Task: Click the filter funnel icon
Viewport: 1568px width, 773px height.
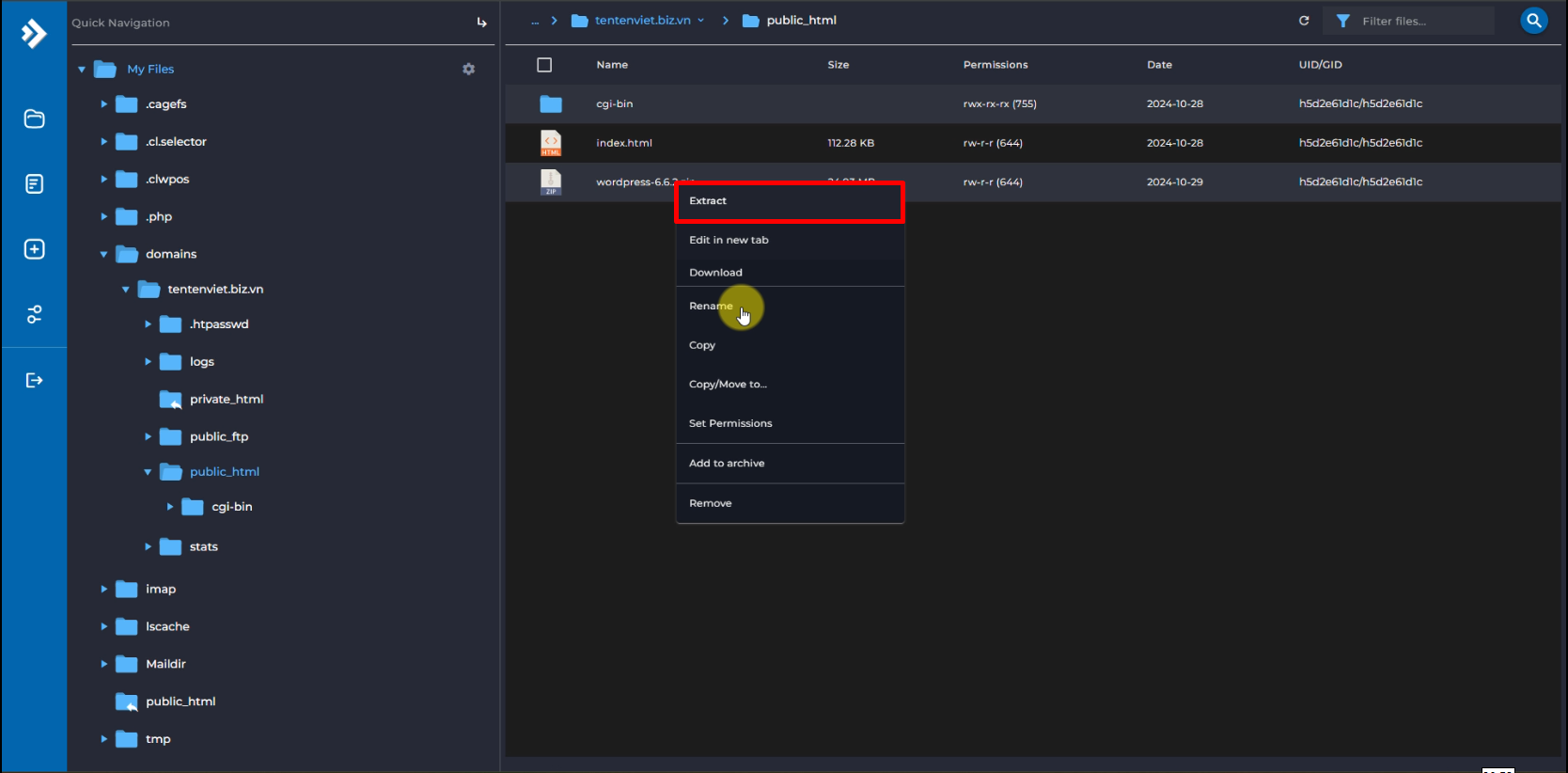Action: 1343,21
